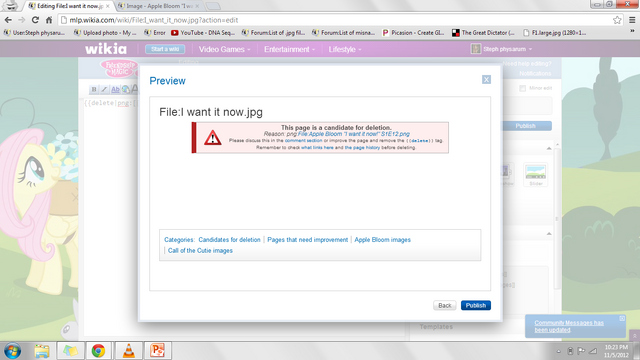Image resolution: width=640 pixels, height=360 pixels.
Task: Open the Entertainment dropdown
Action: tap(289, 49)
